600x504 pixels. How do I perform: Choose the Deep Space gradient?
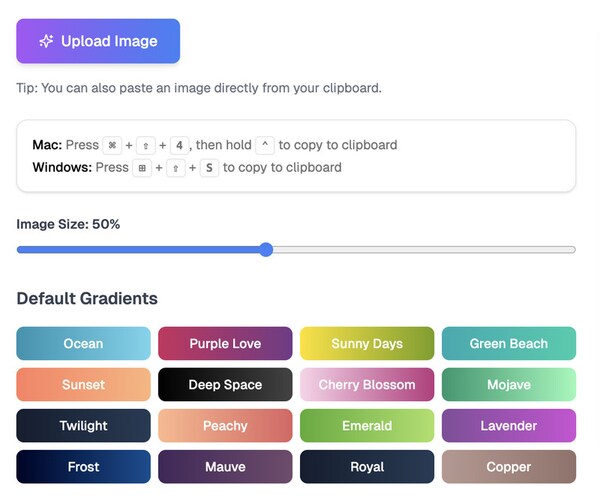pos(225,384)
